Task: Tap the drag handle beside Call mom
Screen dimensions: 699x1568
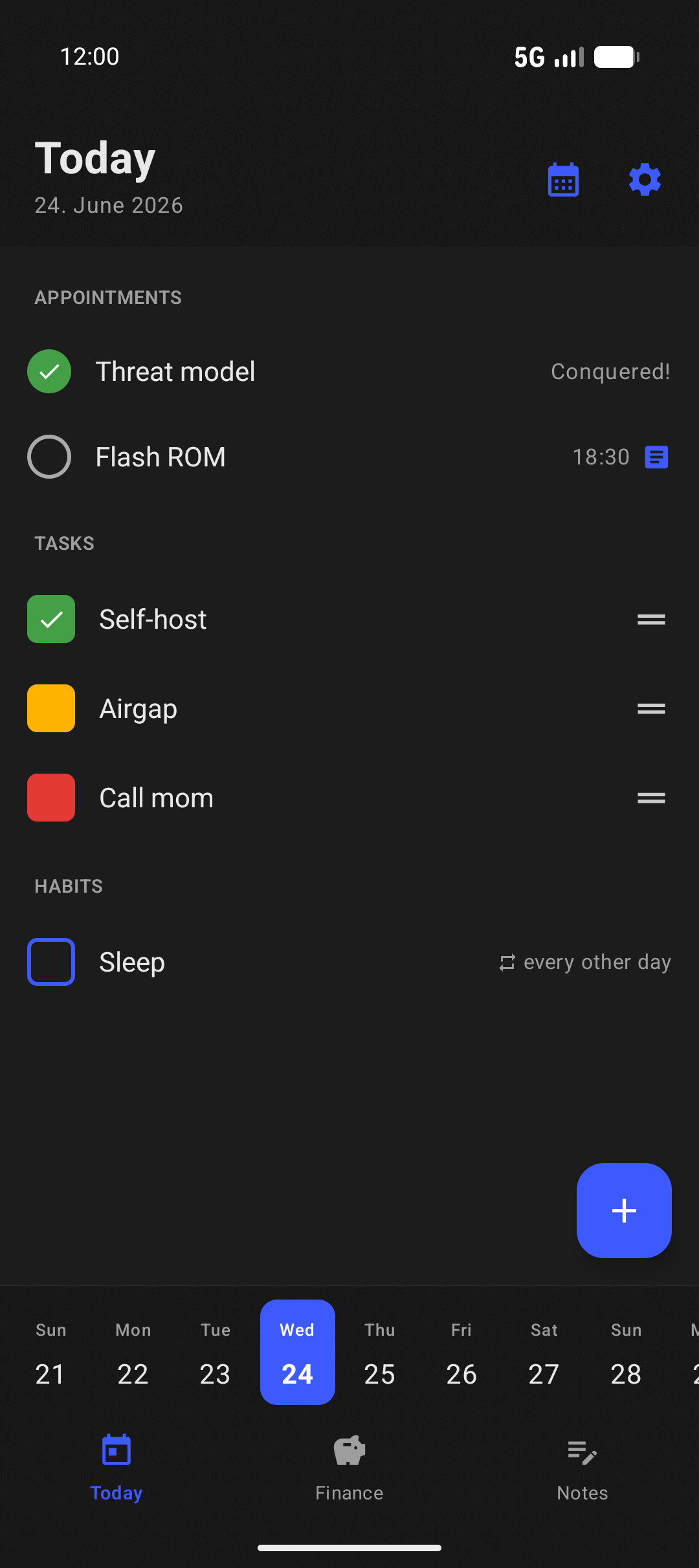Action: pos(651,798)
